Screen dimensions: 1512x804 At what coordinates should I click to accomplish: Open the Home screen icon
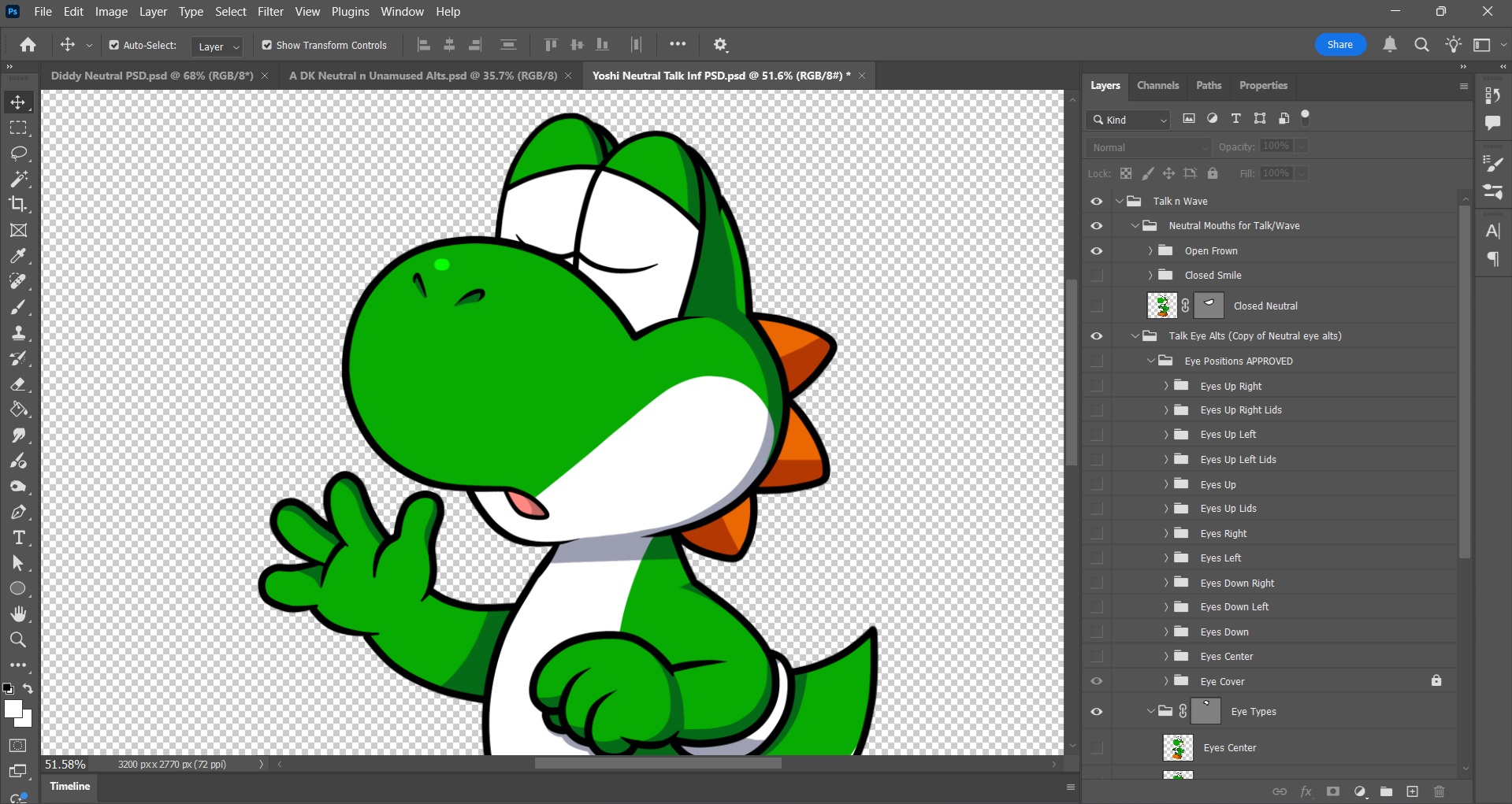pos(28,45)
